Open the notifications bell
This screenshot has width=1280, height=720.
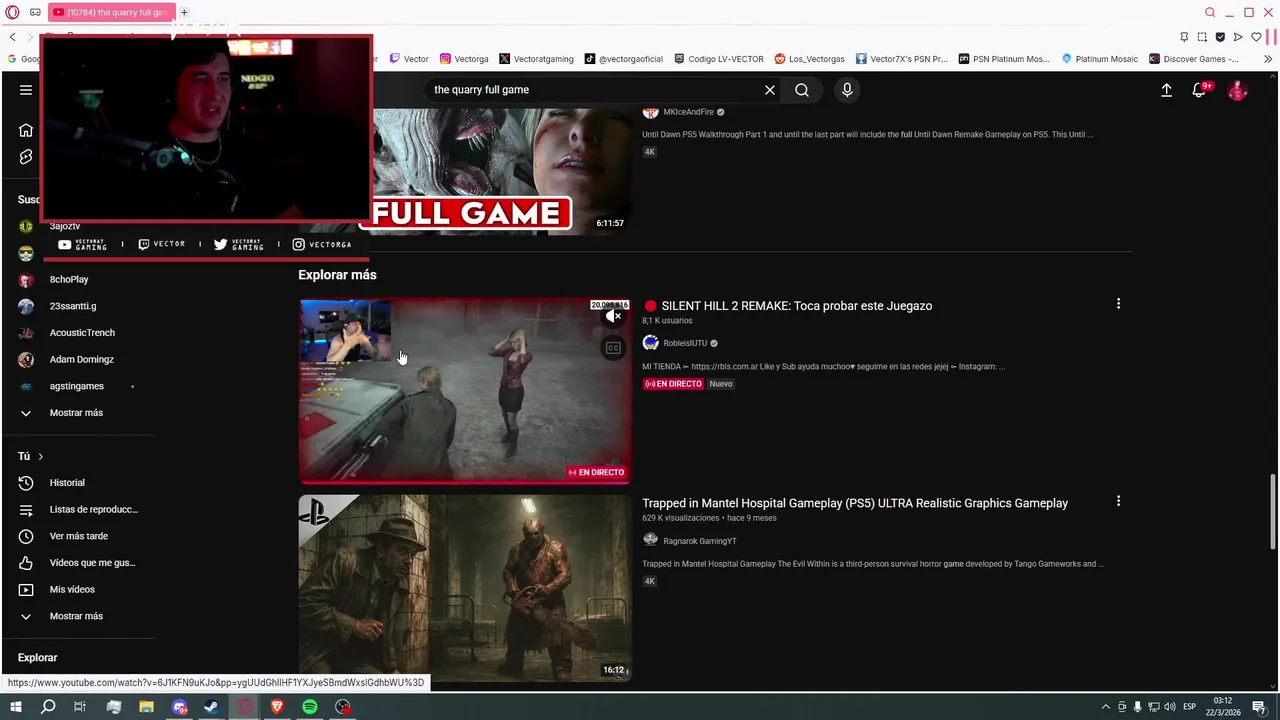click(x=1199, y=90)
